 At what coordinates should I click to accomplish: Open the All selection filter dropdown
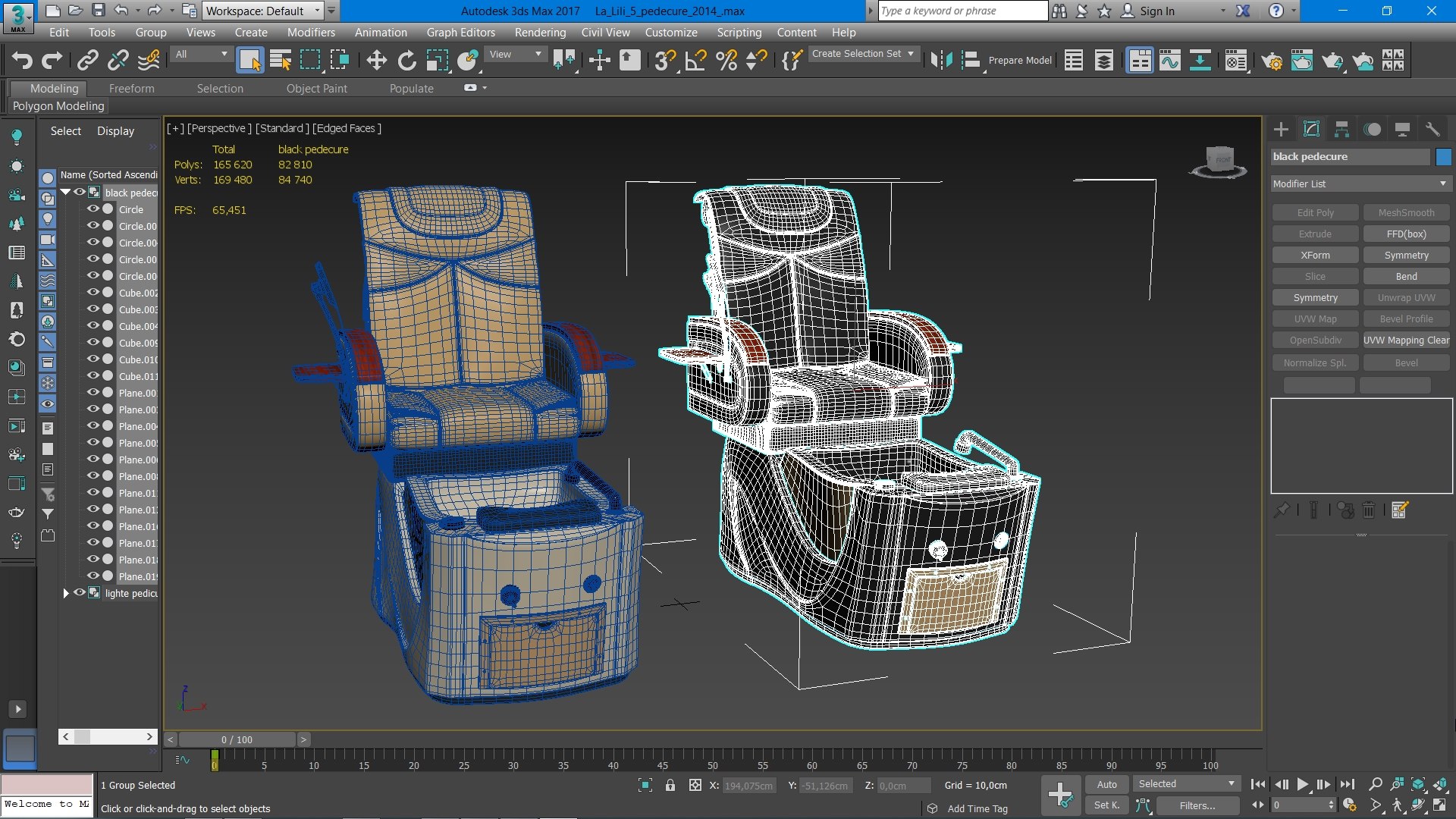coord(201,54)
